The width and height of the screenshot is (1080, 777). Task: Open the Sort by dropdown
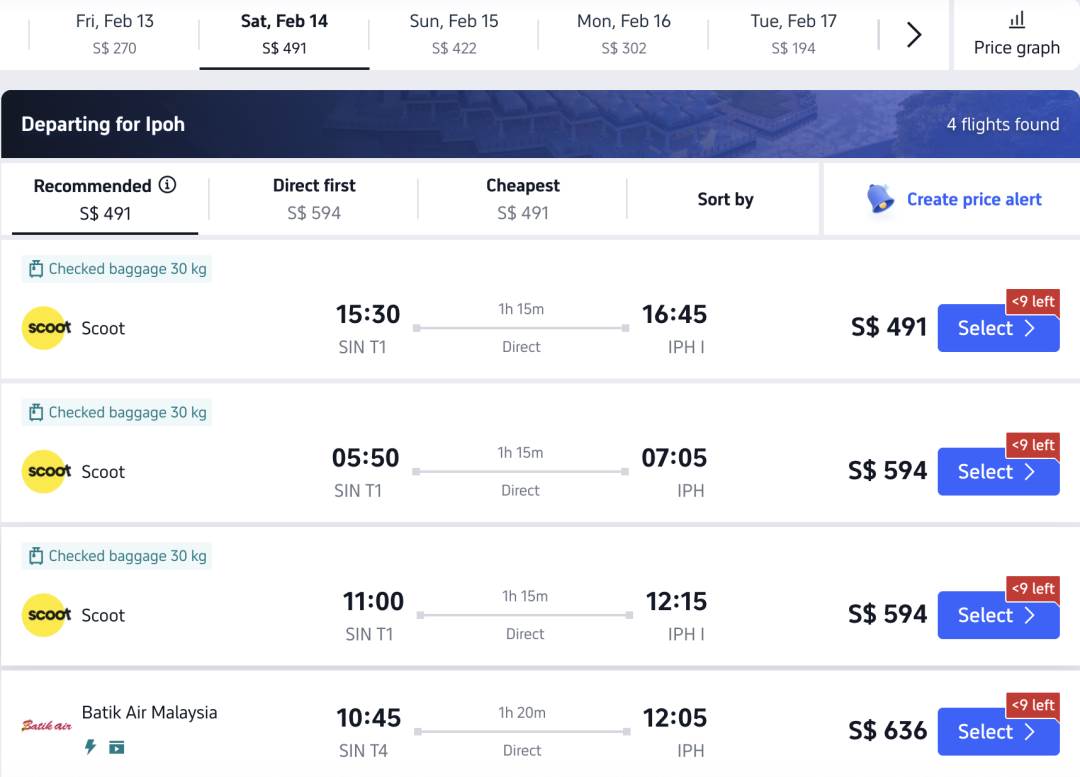pos(725,199)
